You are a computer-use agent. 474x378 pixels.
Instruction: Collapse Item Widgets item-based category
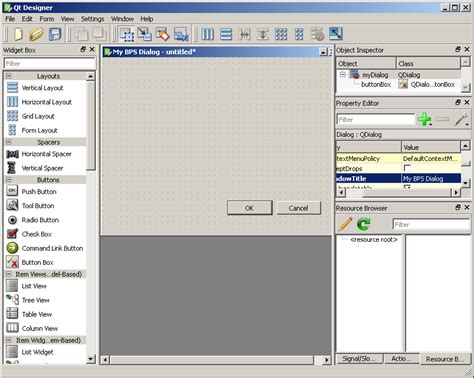9,340
